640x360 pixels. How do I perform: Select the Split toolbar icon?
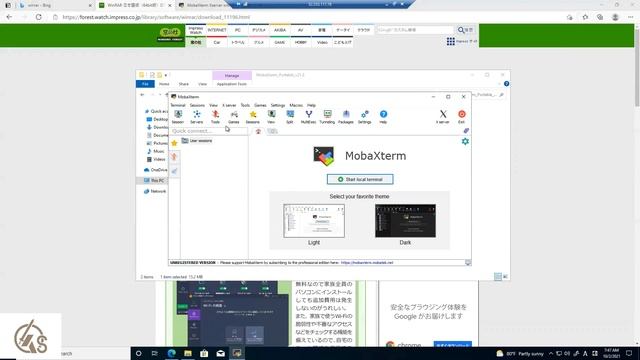[290, 117]
